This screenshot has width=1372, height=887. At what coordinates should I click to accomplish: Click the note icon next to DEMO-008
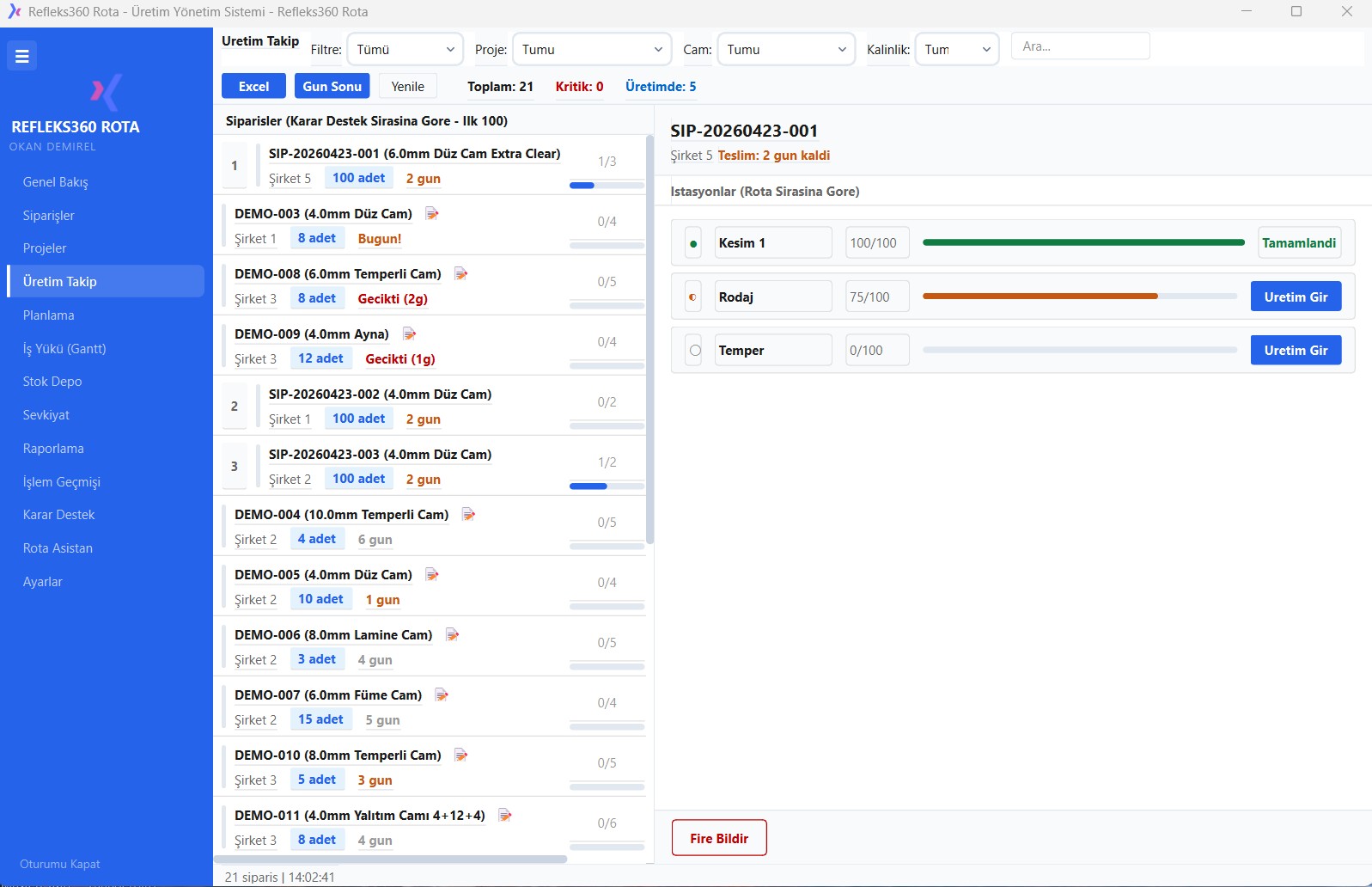pyautogui.click(x=461, y=274)
